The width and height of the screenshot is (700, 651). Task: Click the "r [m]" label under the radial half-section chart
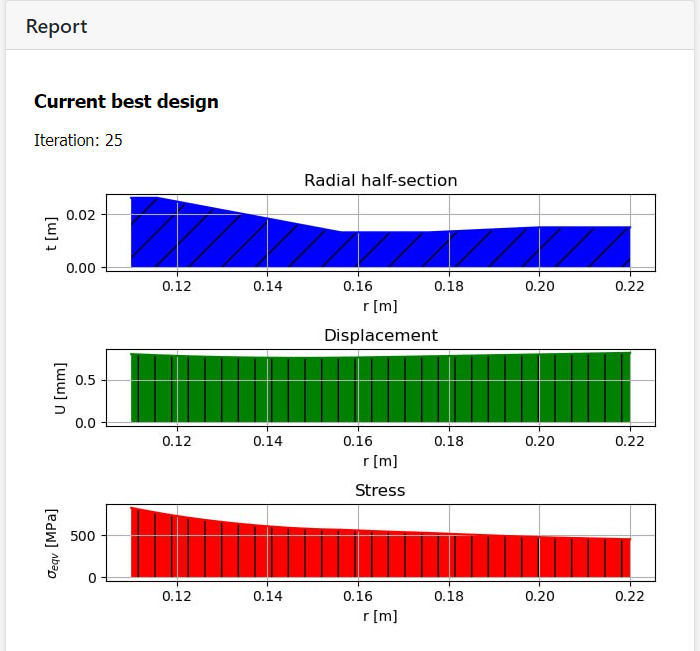point(380,306)
